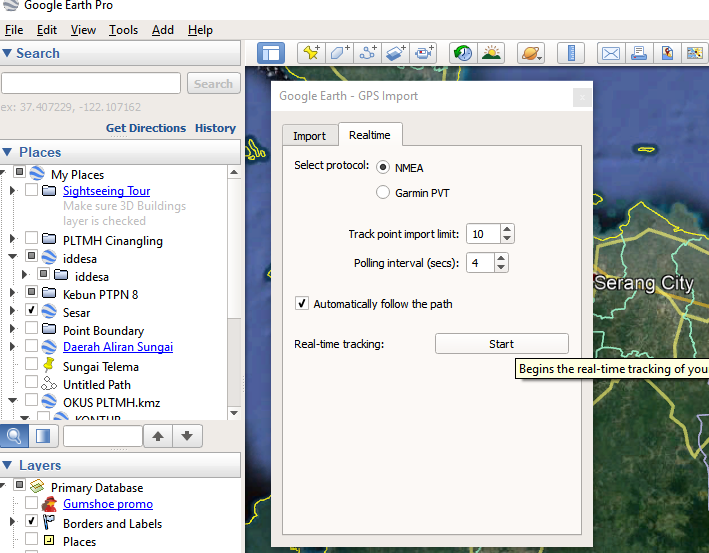Open Get Directions link
Viewport: 709px width, 553px height.
(146, 128)
